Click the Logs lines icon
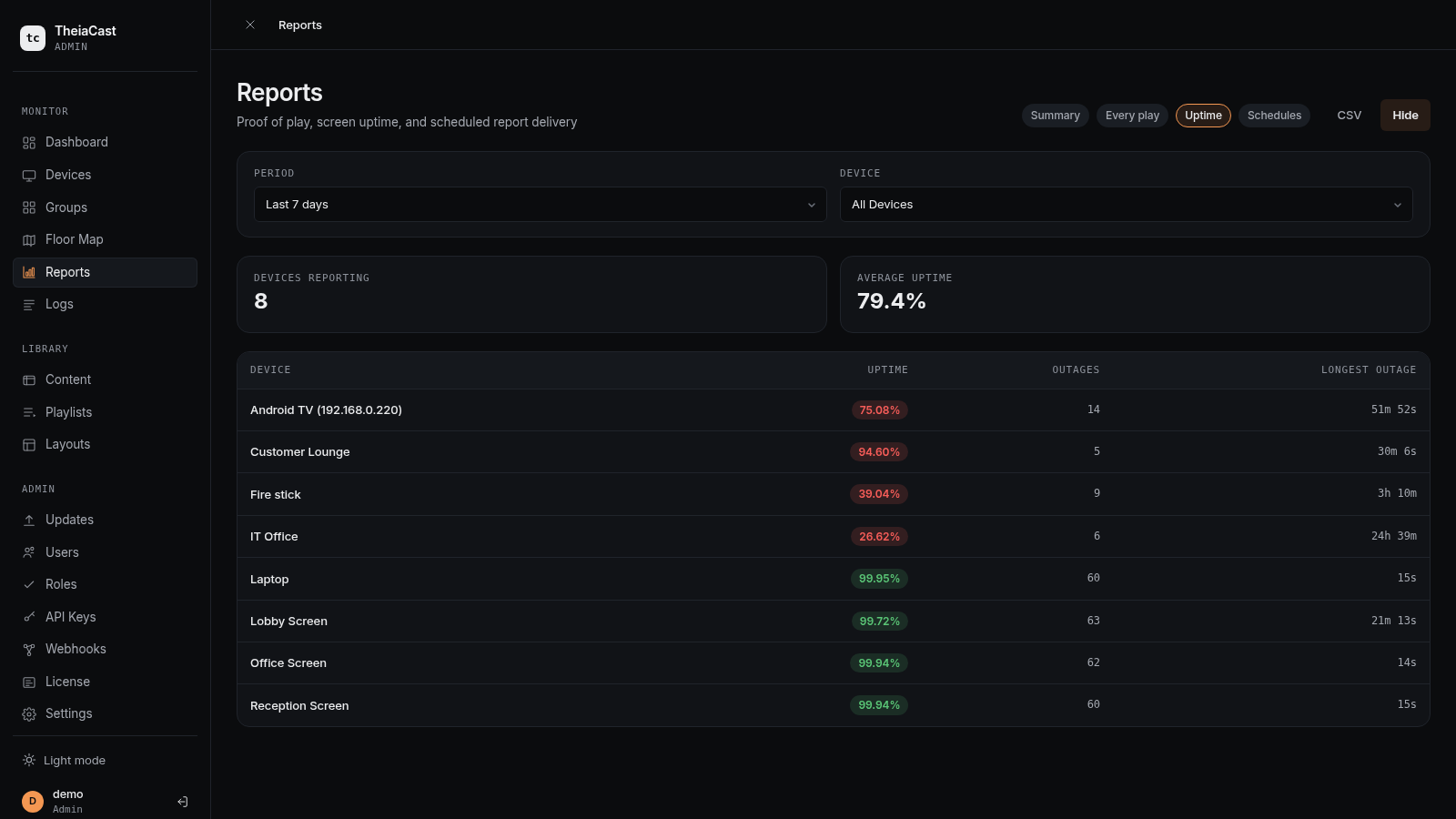The height and width of the screenshot is (819, 1456). pyautogui.click(x=29, y=305)
